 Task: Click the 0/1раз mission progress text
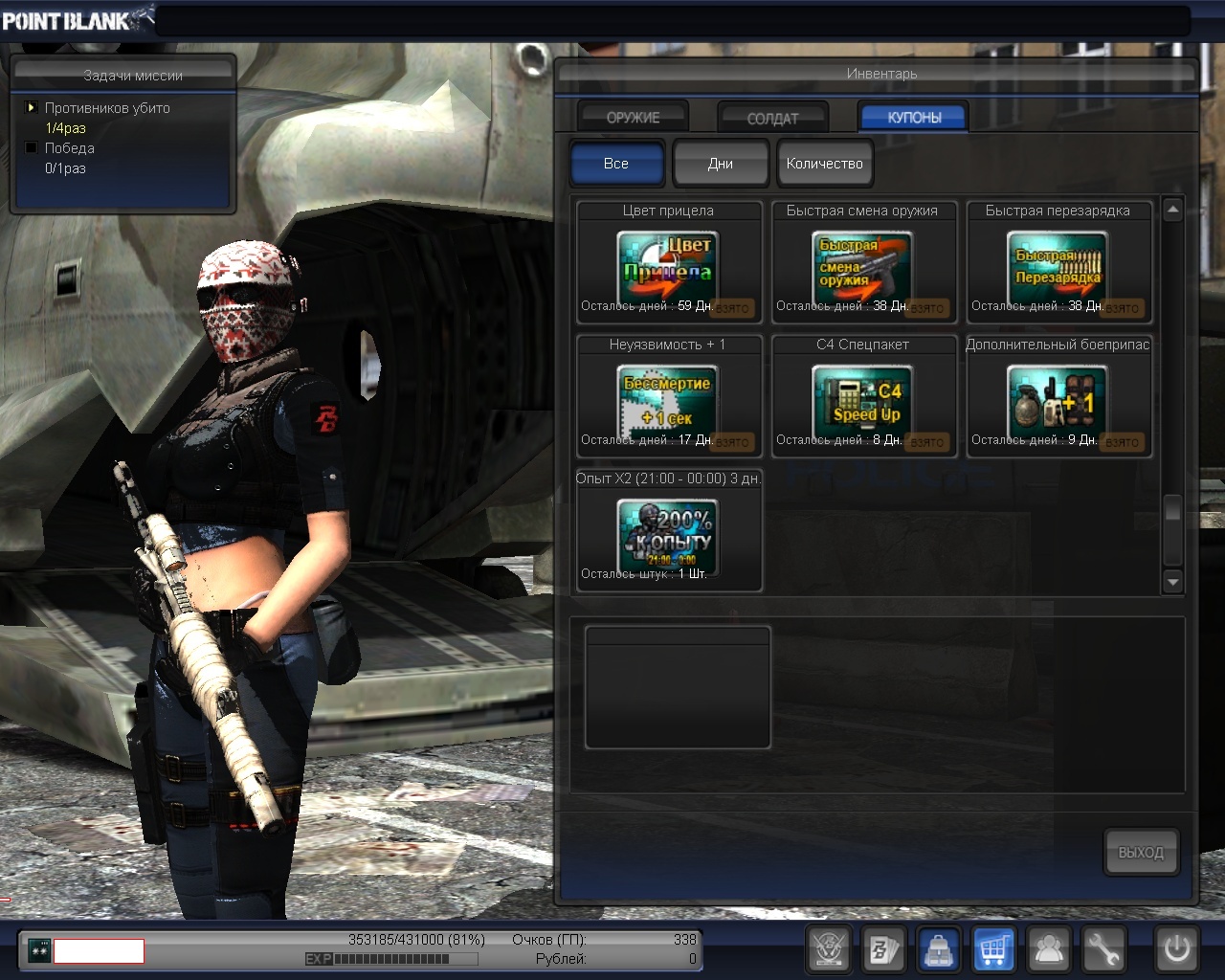pos(65,168)
